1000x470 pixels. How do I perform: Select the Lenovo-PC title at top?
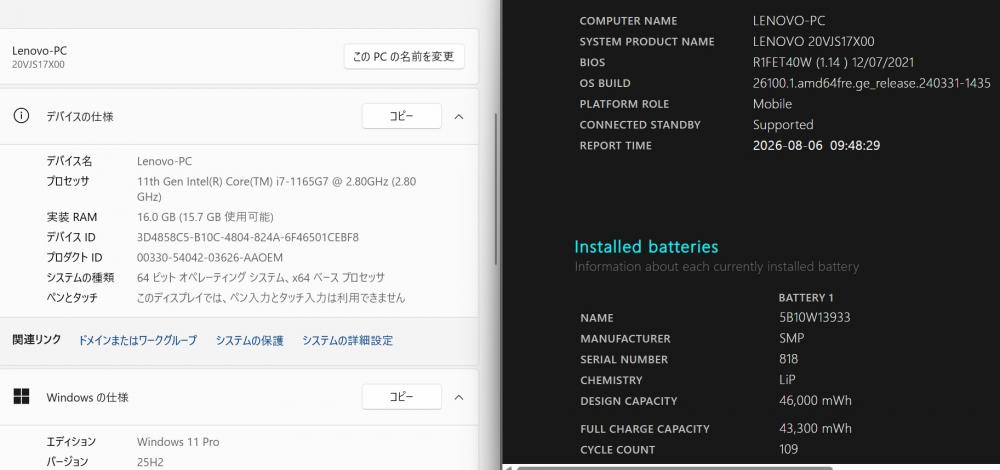point(40,51)
